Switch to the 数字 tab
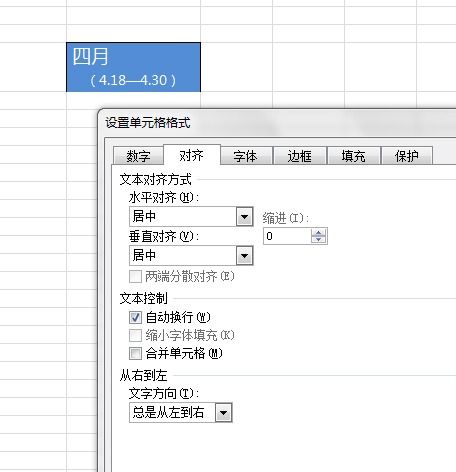Image resolution: width=456 pixels, height=472 pixels. [x=138, y=156]
